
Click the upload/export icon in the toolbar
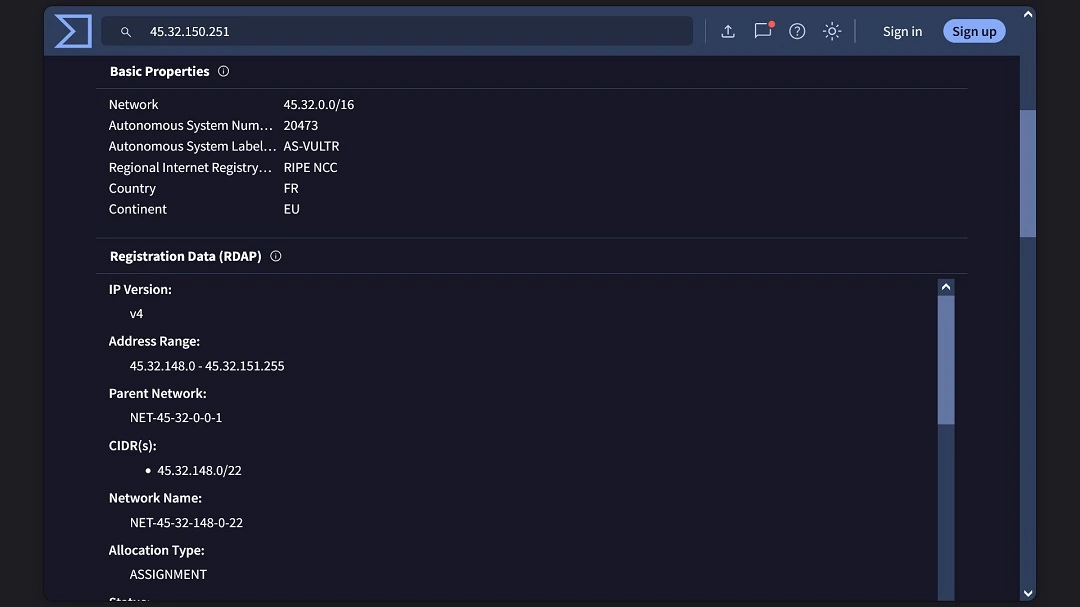[x=727, y=31]
